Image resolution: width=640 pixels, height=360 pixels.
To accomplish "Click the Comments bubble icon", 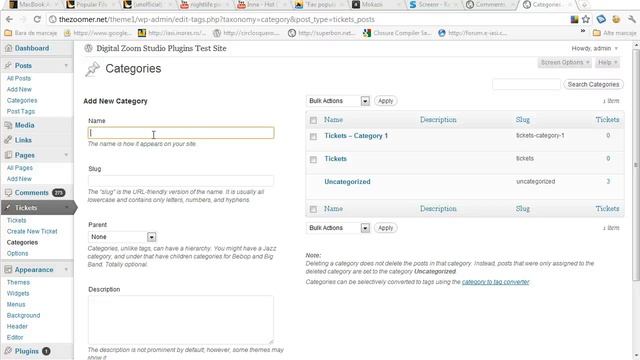I will [x=8, y=193].
